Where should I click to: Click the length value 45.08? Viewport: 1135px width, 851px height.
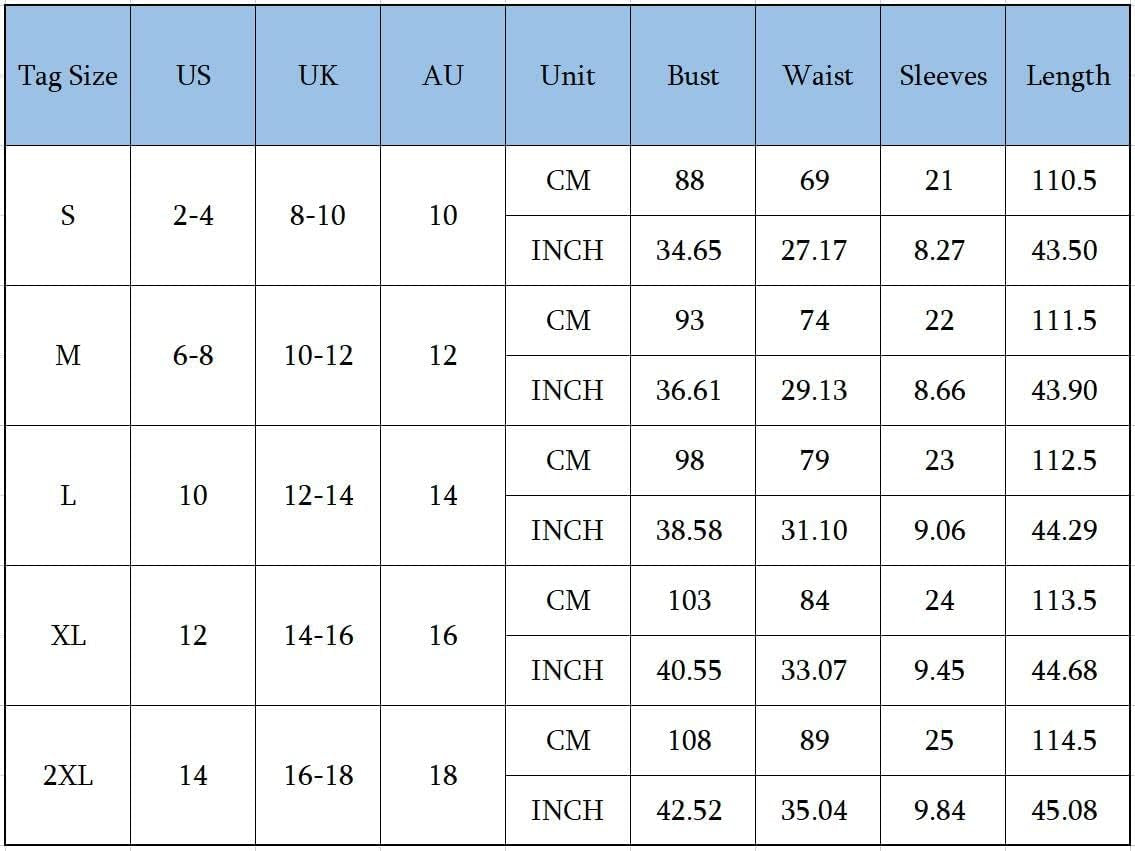point(1064,810)
